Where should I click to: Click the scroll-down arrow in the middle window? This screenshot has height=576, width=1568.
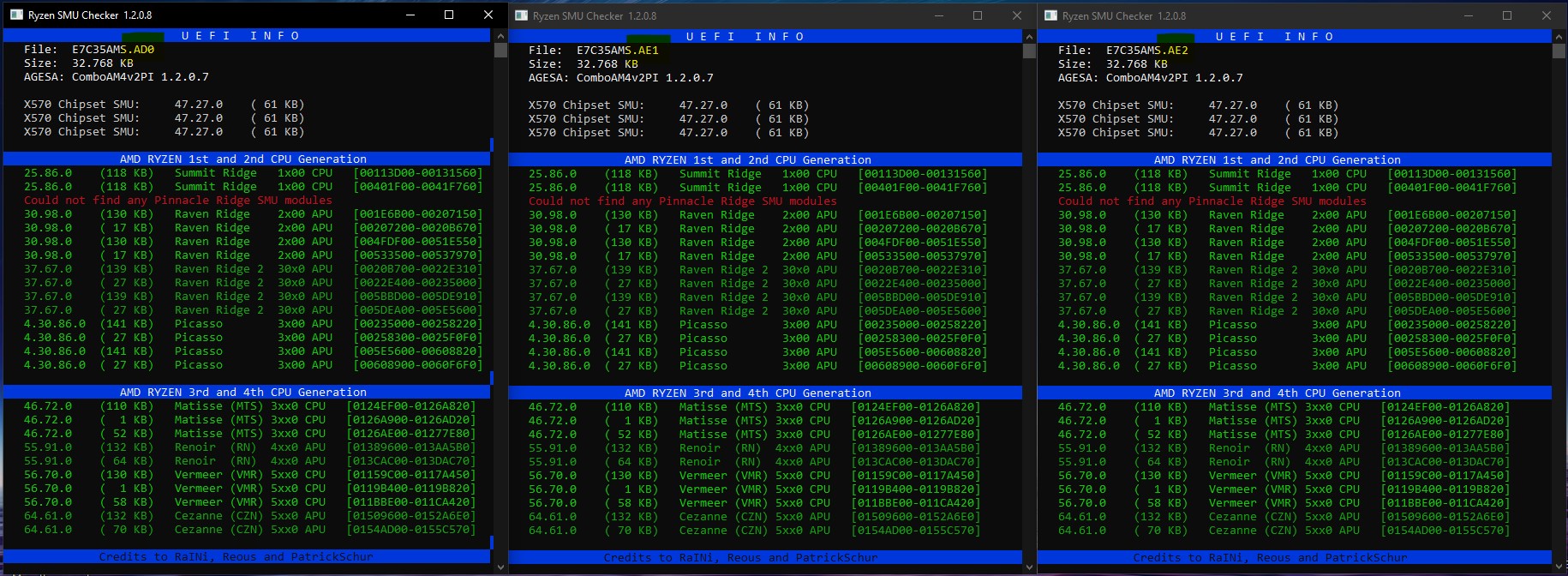point(1029,567)
